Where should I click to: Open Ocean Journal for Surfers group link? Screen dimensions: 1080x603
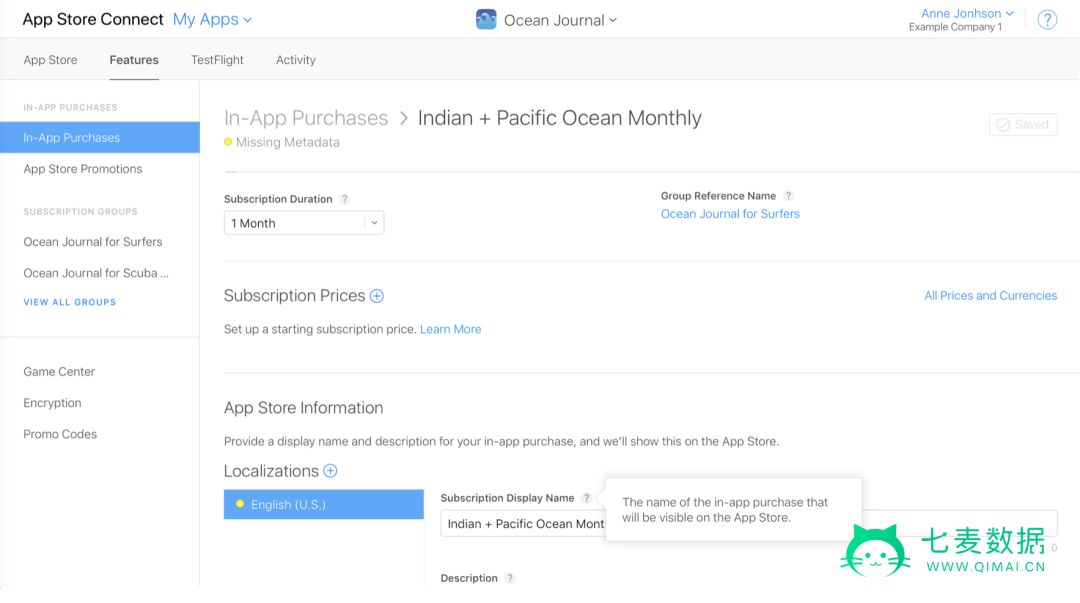(x=730, y=214)
